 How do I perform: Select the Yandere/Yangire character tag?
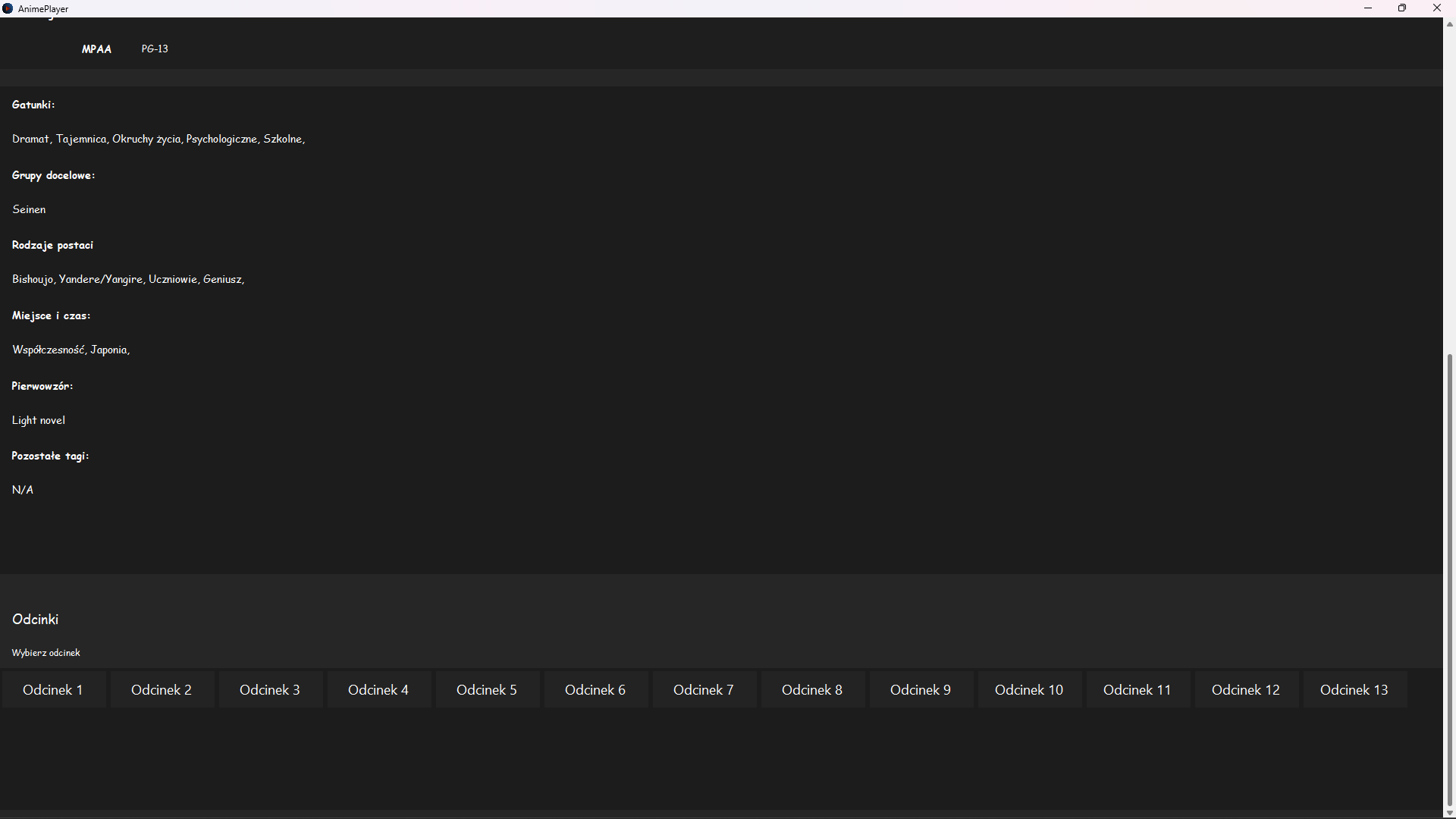click(x=99, y=279)
